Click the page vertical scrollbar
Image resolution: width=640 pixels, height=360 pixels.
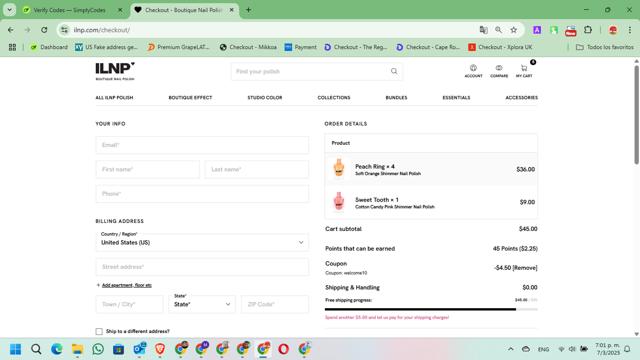(x=636, y=114)
